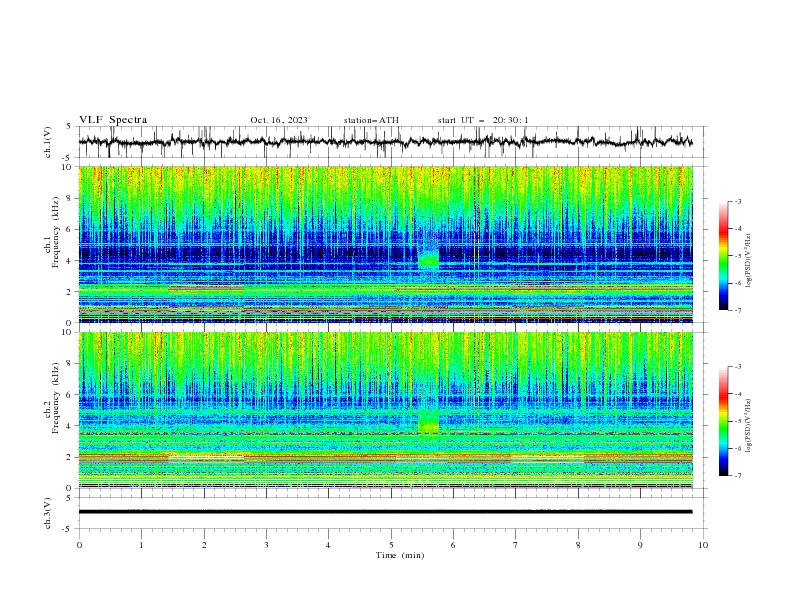
Task: Click the "ch.3(V)" amplitude axis label
Action: coord(48,513)
